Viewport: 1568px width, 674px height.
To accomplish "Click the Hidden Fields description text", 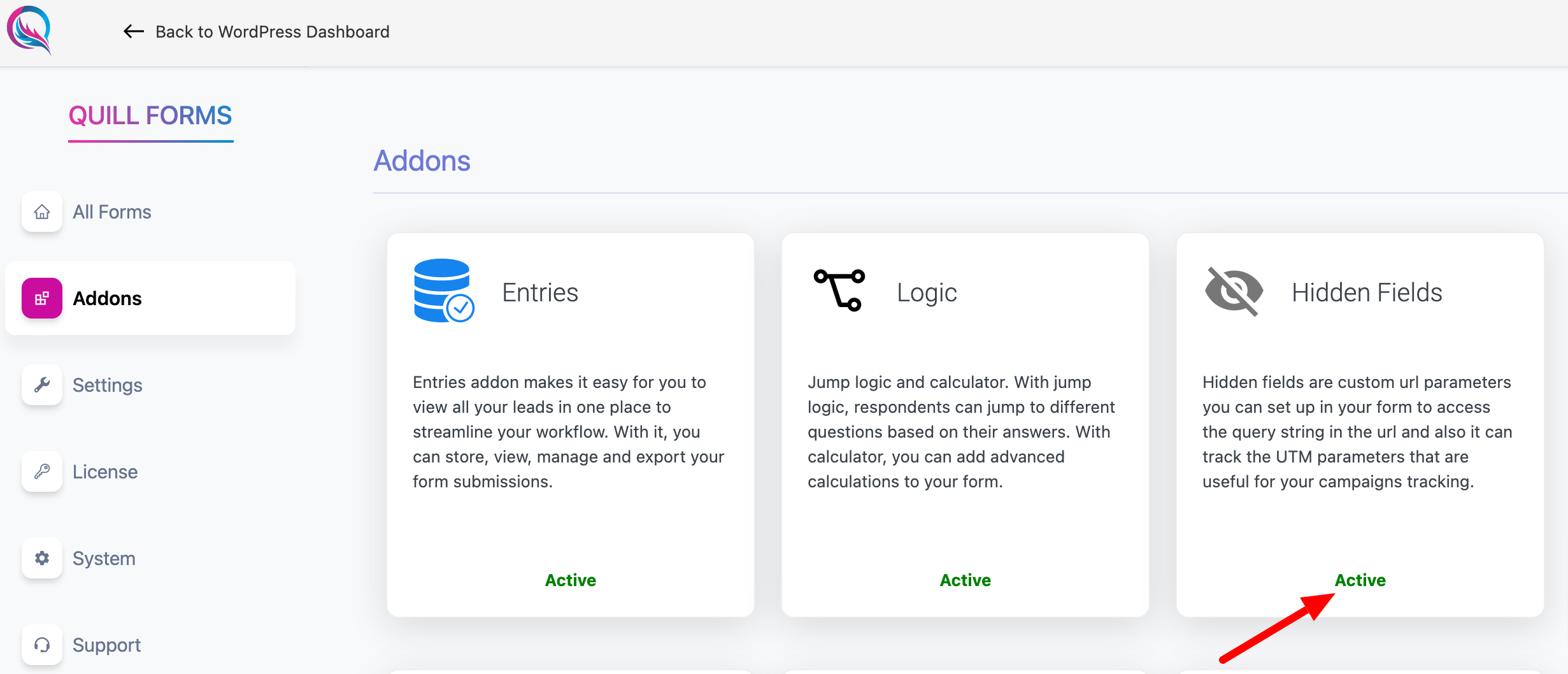I will tap(1357, 431).
